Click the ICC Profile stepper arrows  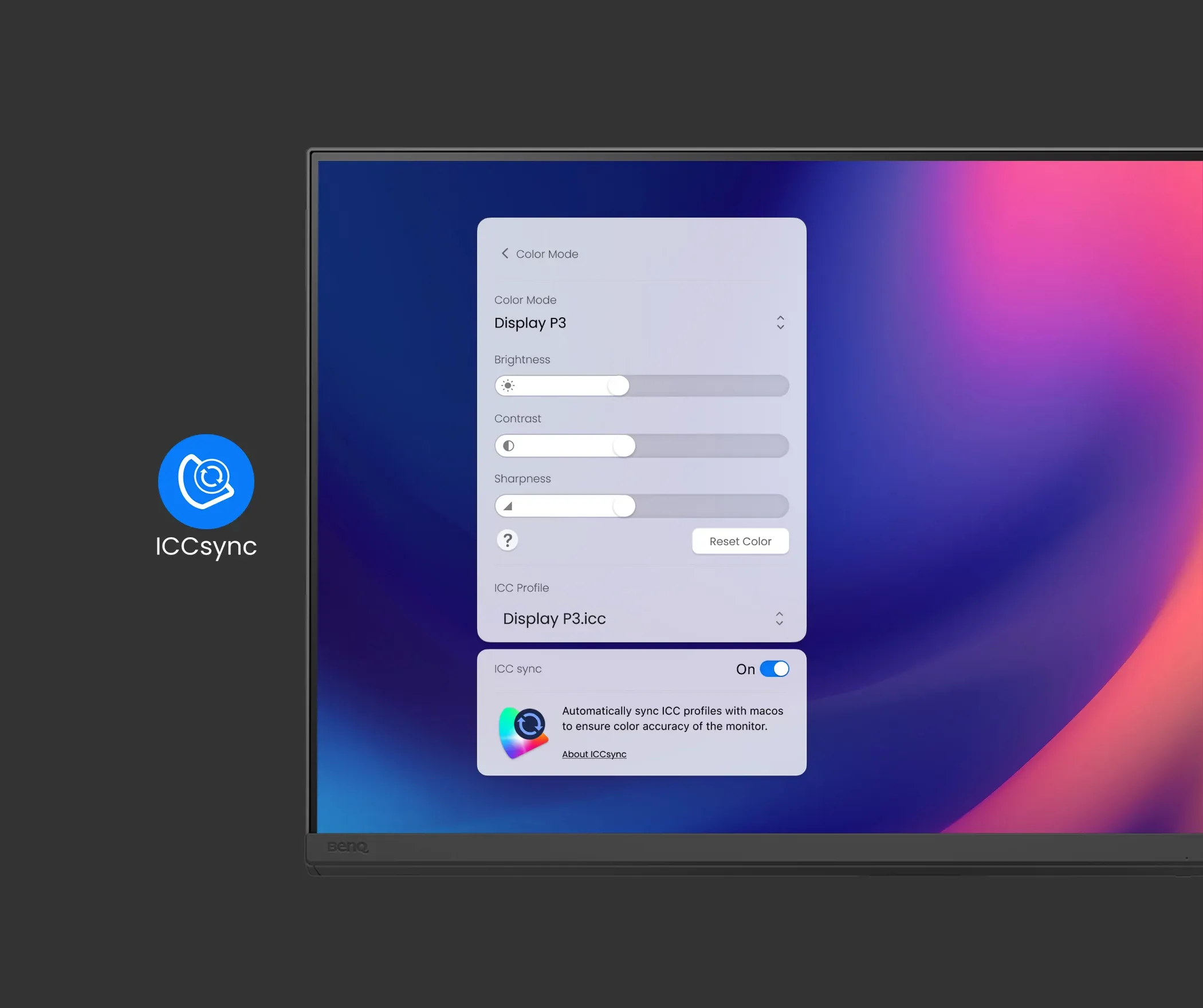779,619
